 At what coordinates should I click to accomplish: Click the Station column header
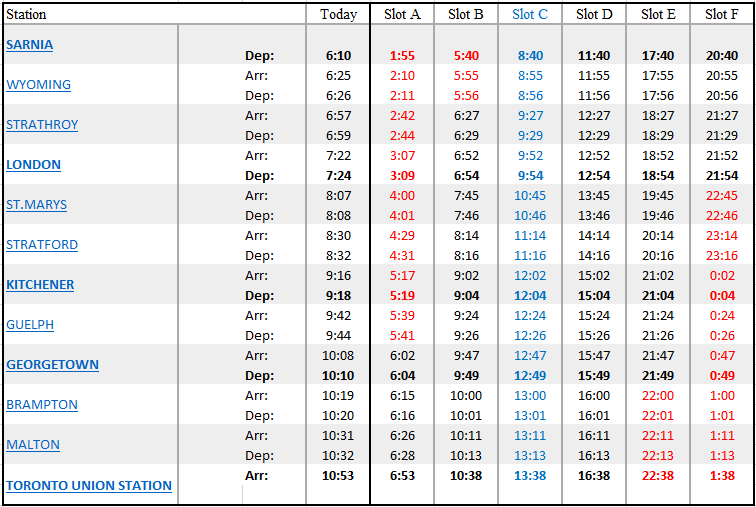27,14
